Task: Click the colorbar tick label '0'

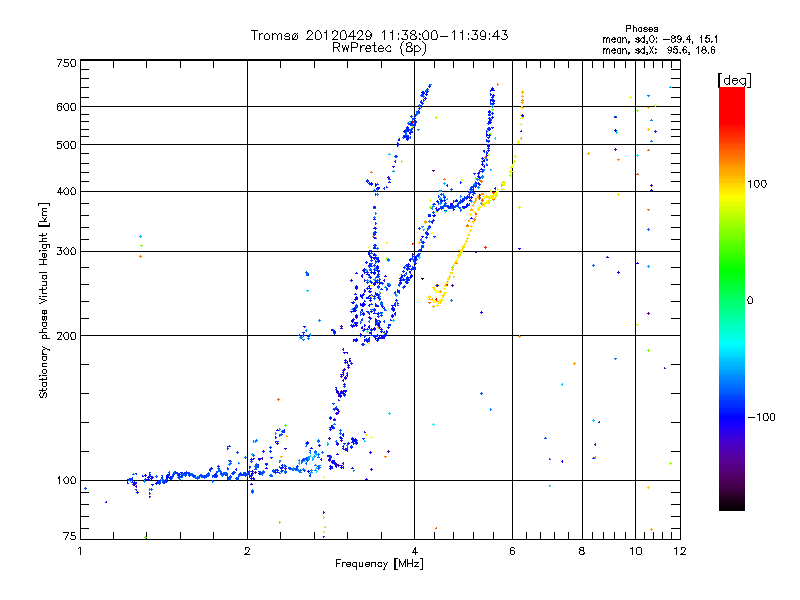Action: tap(750, 301)
